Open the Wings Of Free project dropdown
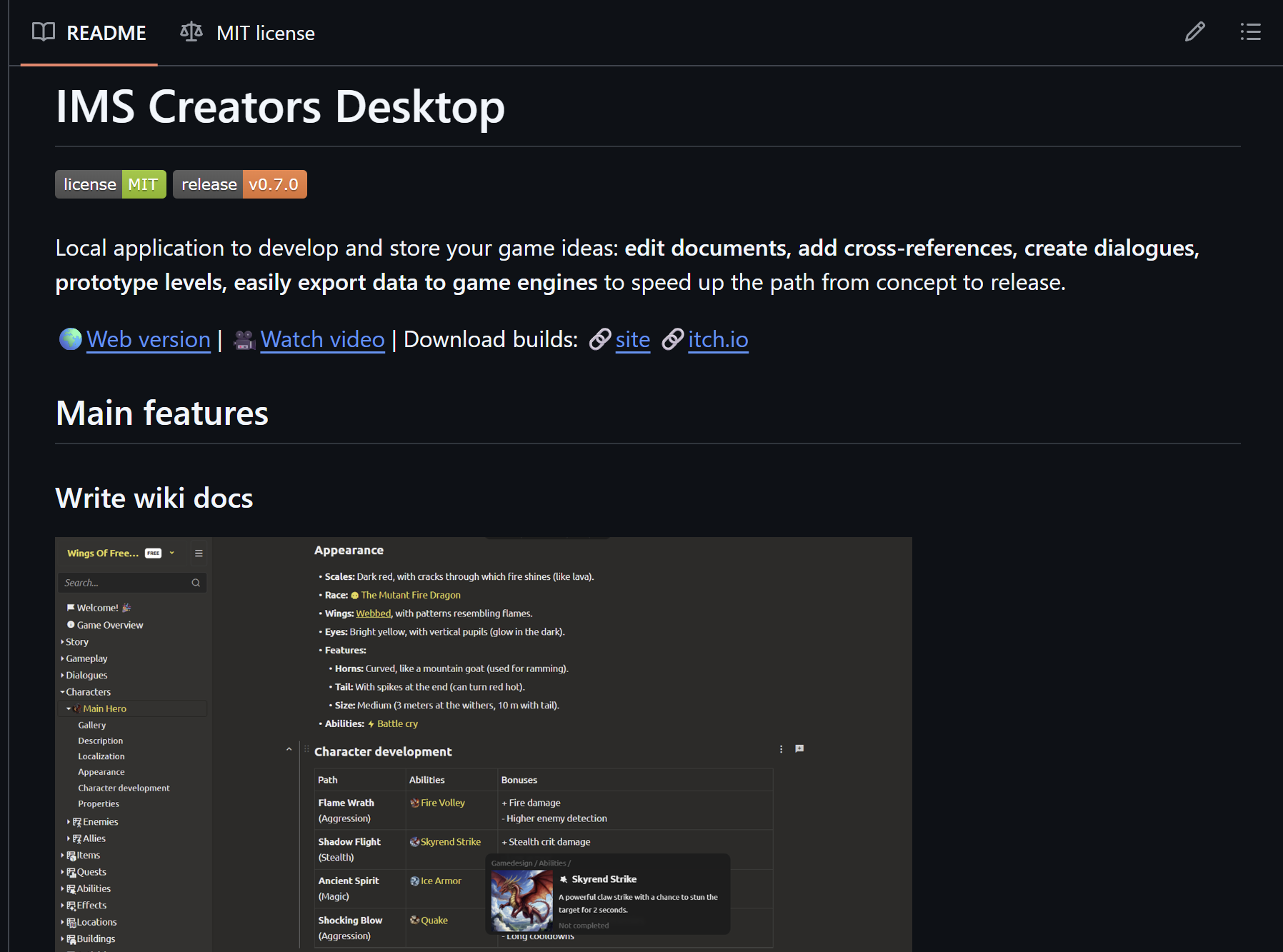This screenshot has height=952, width=1283. (171, 553)
